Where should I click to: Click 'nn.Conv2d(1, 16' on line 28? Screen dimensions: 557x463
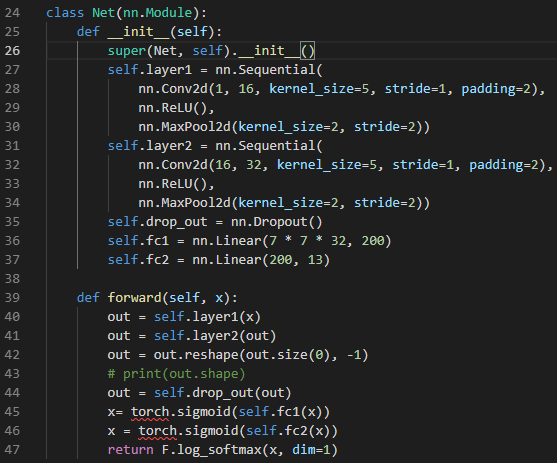[196, 89]
